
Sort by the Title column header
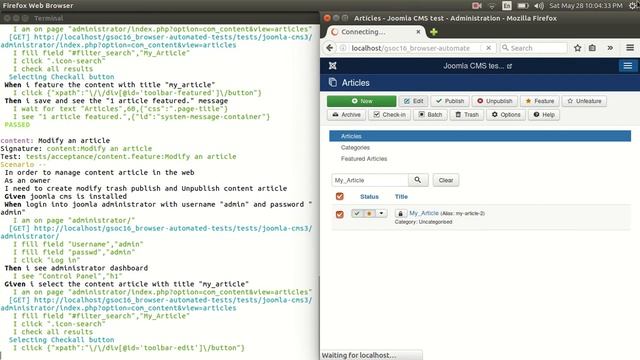coord(401,196)
